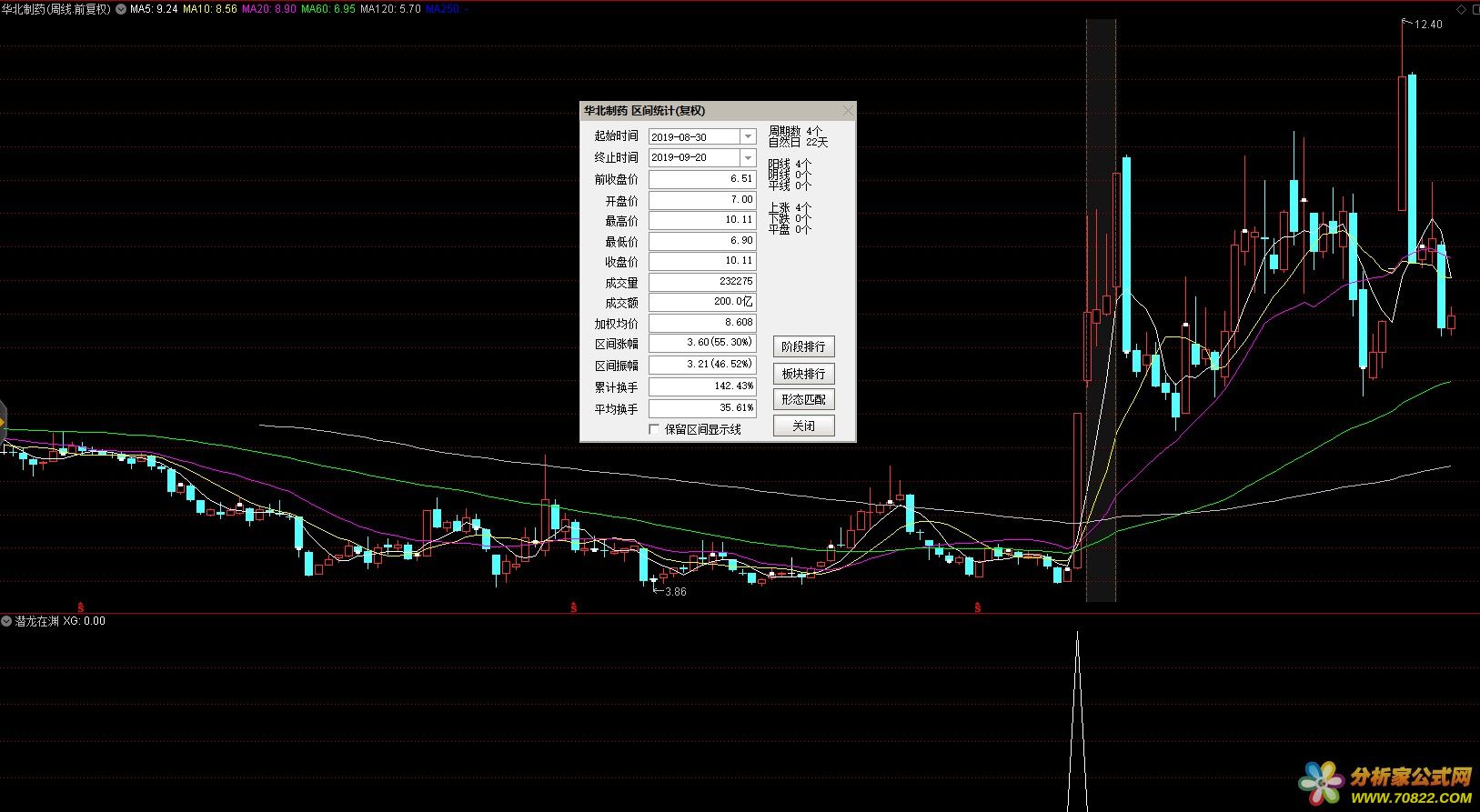Open the main chart indicator settings arrow
Screen dimensions: 1480x812
pyautogui.click(x=121, y=9)
